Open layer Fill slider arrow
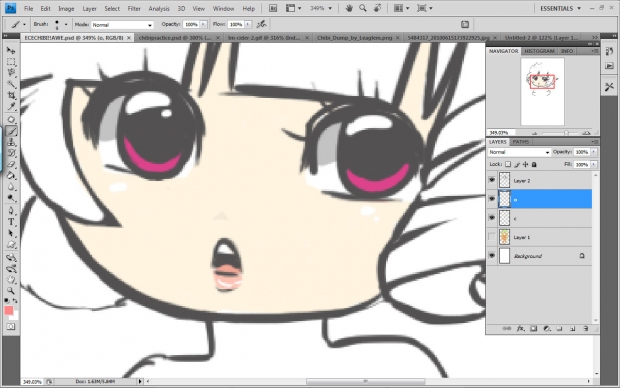 point(594,164)
